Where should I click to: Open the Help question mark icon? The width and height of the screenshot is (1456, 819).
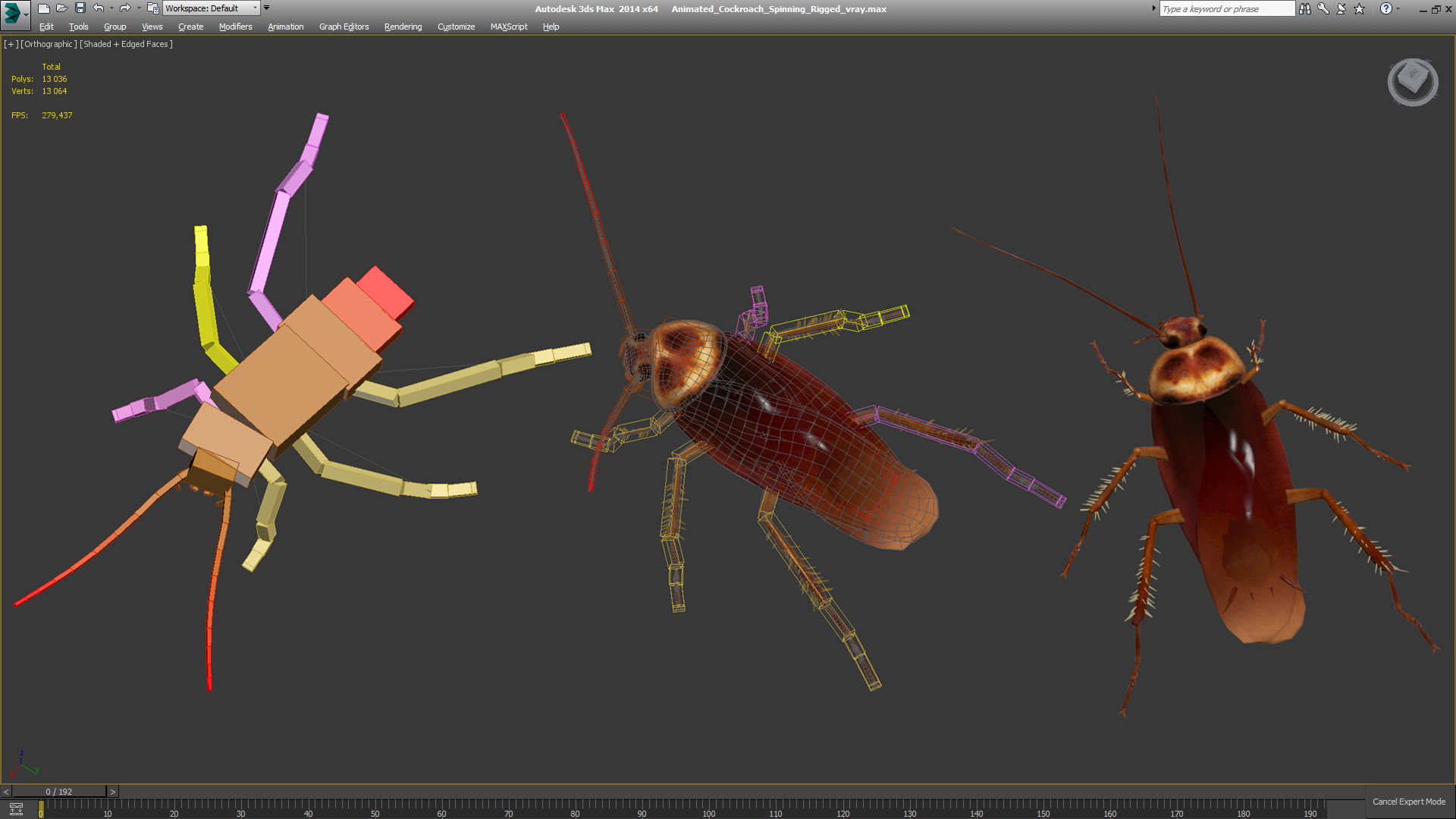click(x=1386, y=8)
